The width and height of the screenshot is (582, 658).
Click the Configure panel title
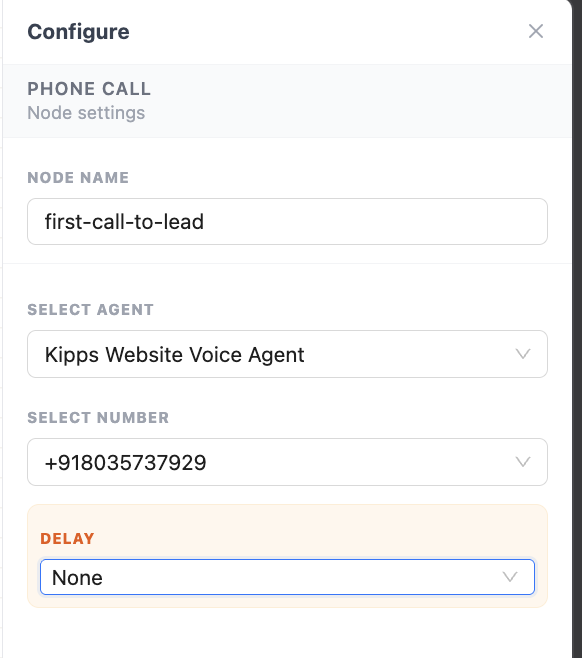(78, 32)
